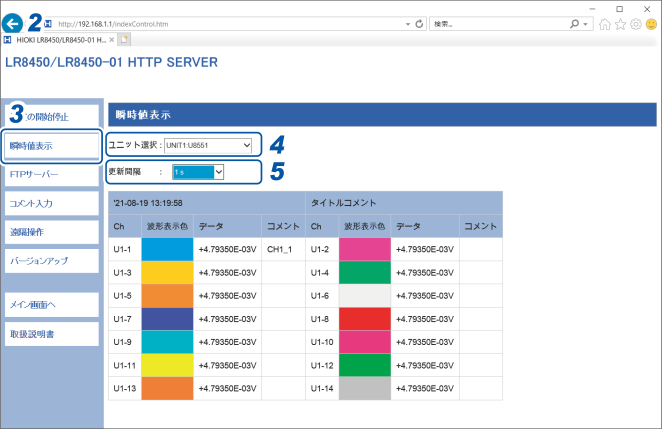Click U1-9 cyan waveform color swatch
The image size is (662, 429).
[167, 342]
